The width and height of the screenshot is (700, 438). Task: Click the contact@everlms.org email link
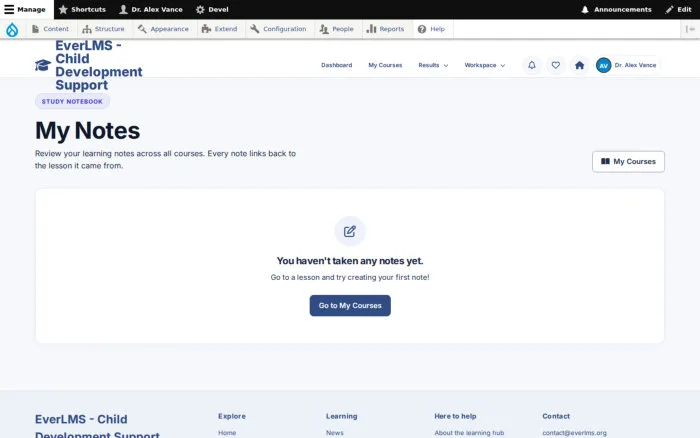(575, 433)
